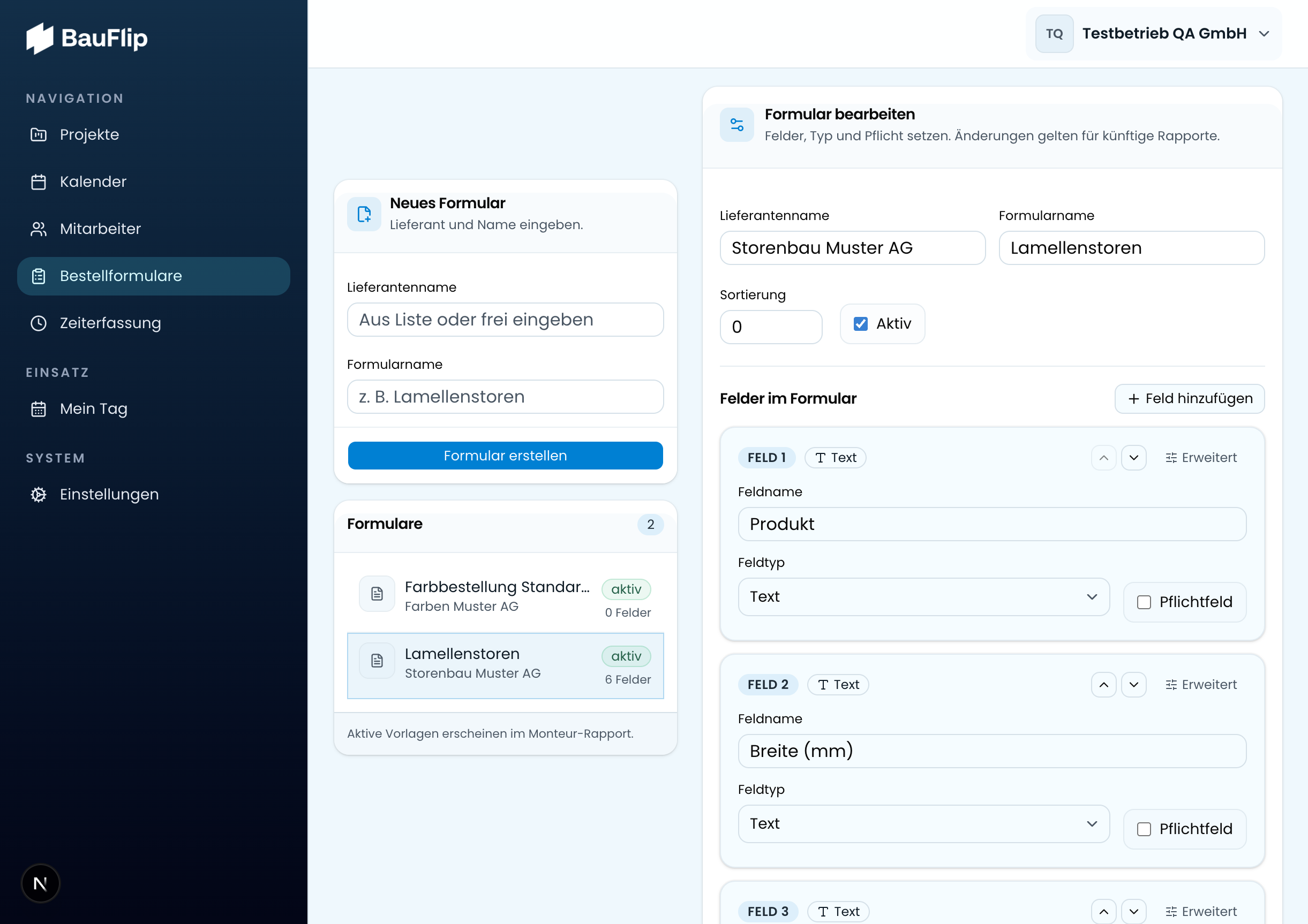Select the Farbbestellung Standard form

[505, 599]
